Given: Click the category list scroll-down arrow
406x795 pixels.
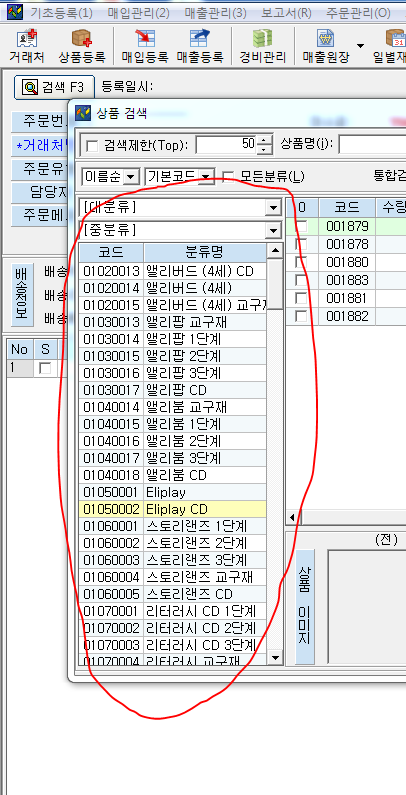Looking at the screenshot, I should [x=275, y=658].
